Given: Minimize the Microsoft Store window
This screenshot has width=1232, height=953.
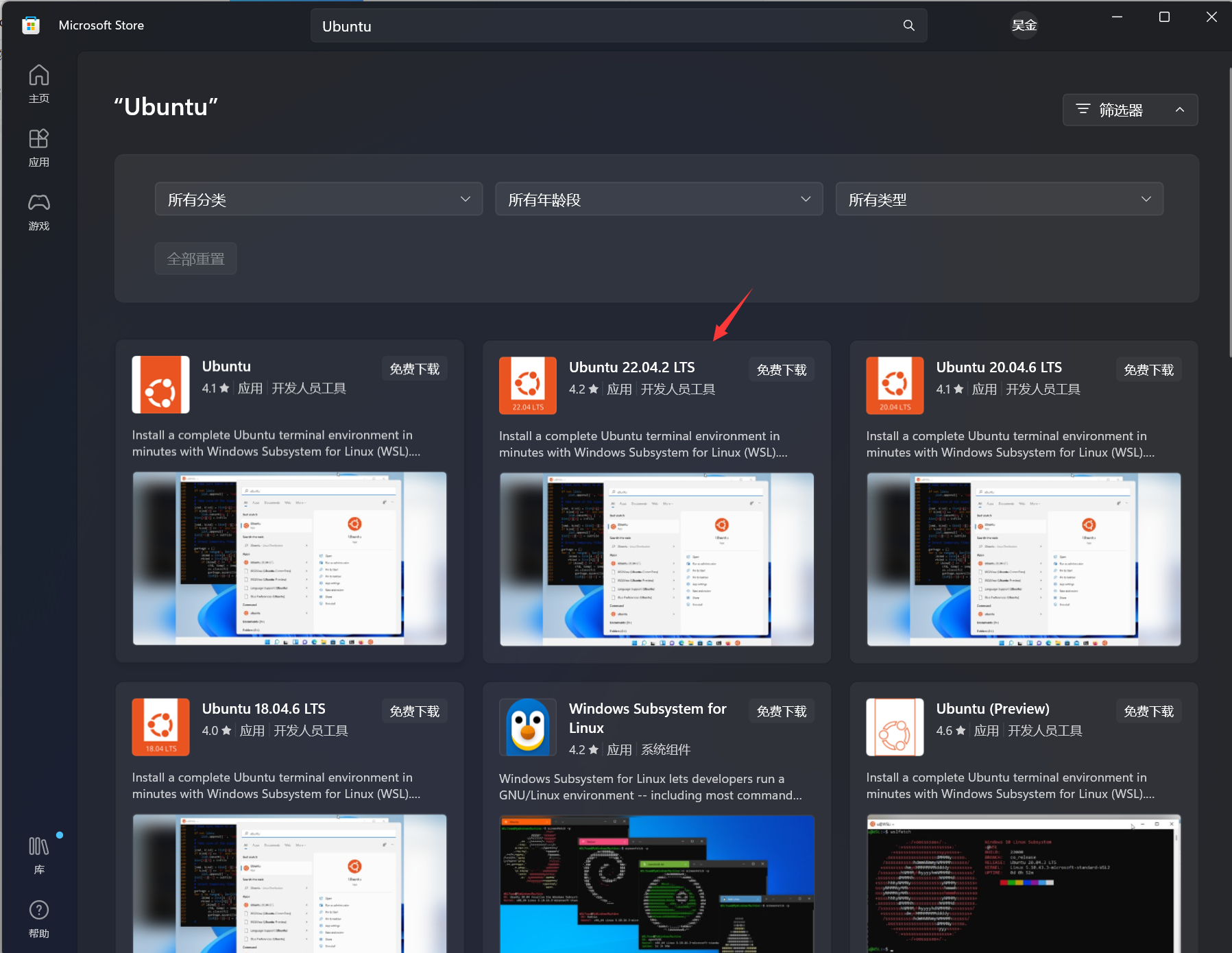Looking at the screenshot, I should click(1117, 17).
